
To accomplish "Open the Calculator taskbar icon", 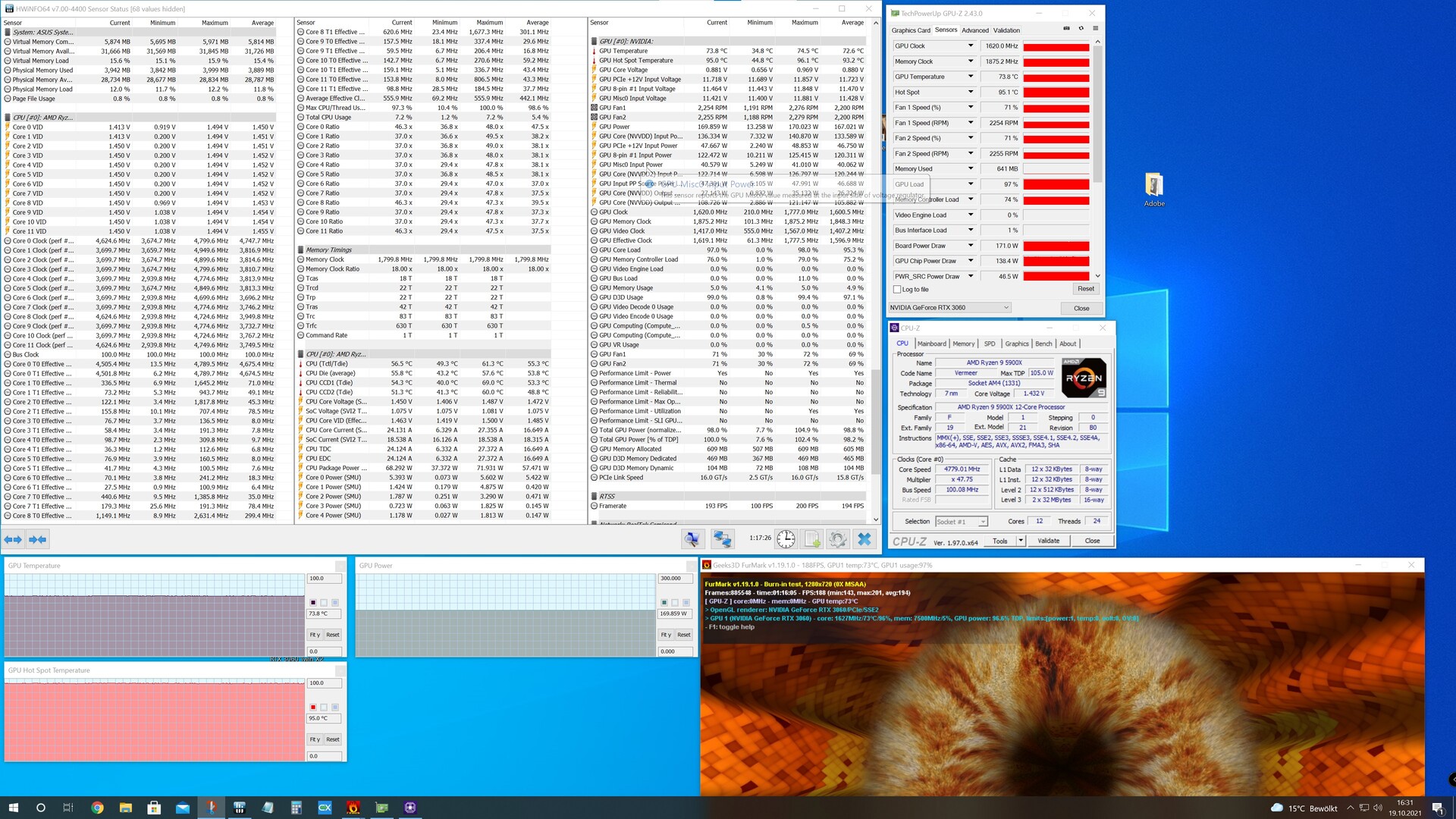I will click(297, 808).
